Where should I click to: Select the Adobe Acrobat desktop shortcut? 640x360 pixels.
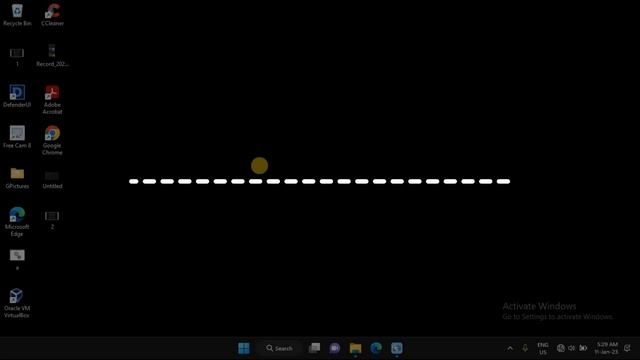pos(52,100)
